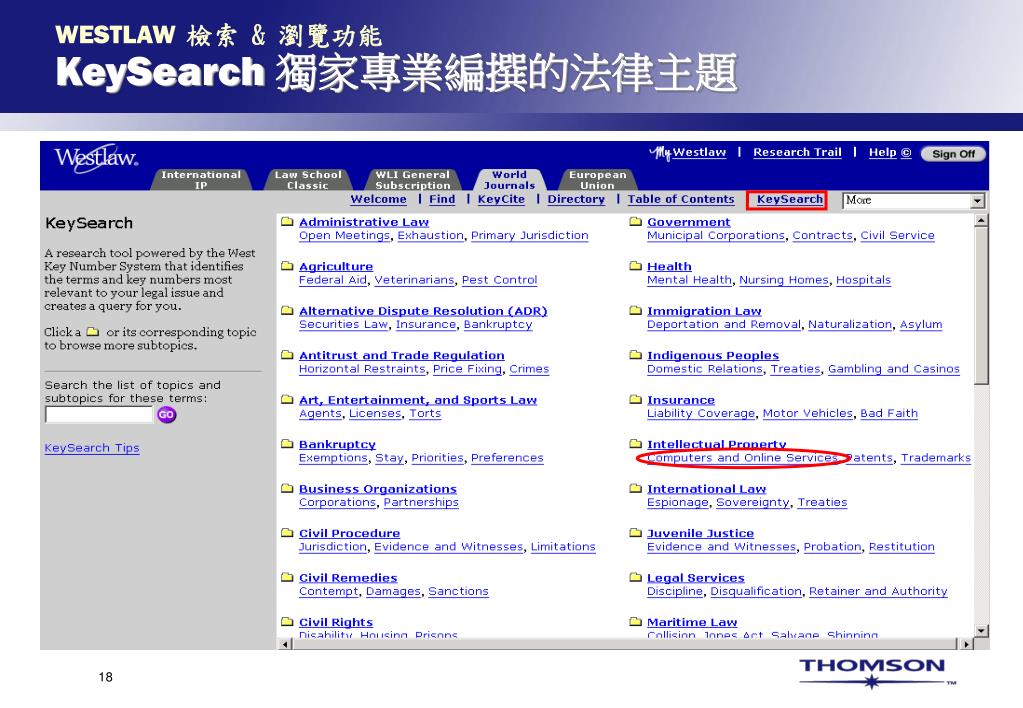Click the vertical scrollbar up arrow

point(981,221)
